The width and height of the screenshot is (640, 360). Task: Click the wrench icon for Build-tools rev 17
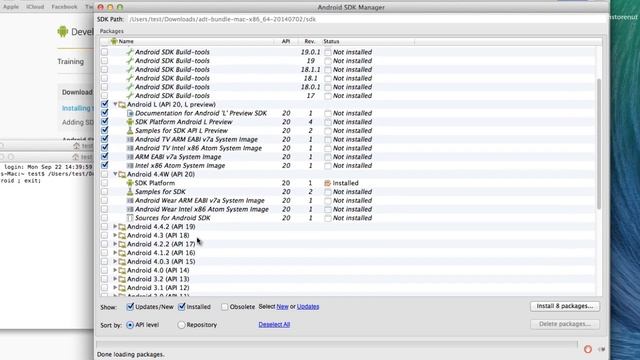[x=130, y=96]
